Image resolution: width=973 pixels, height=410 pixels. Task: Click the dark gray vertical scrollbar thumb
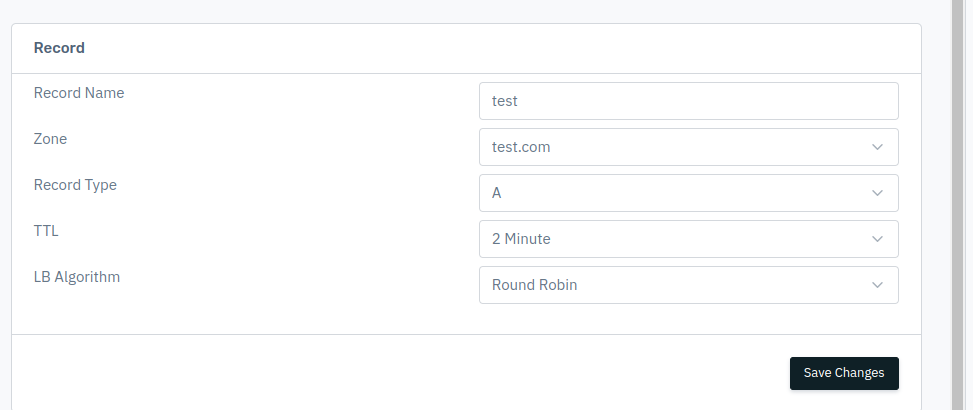(957, 205)
